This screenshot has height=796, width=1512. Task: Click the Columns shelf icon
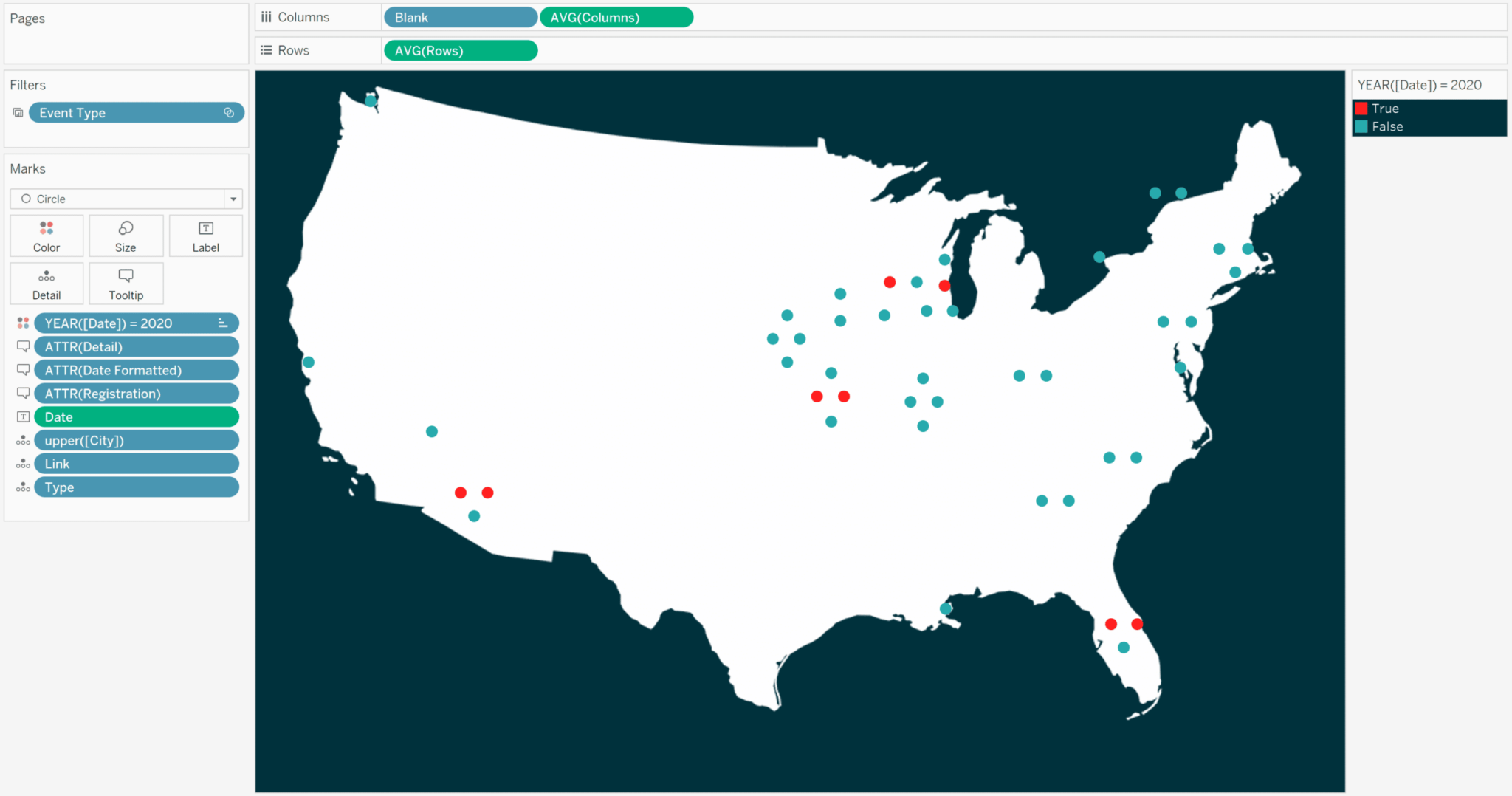(267, 16)
